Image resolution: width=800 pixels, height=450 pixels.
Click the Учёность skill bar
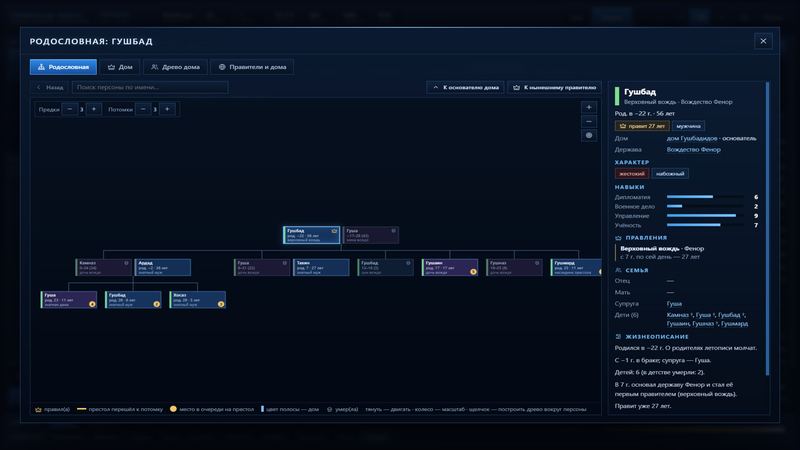click(705, 225)
